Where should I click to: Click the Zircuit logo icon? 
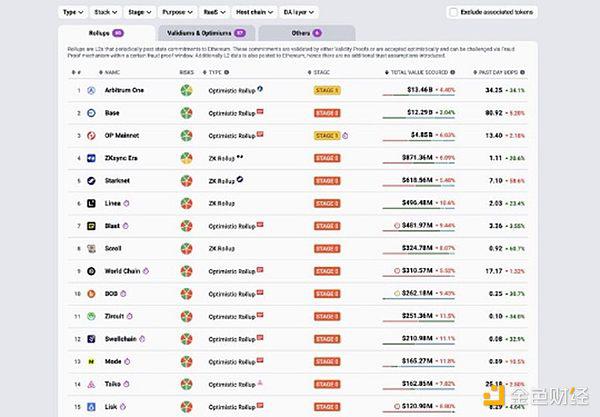(x=91, y=316)
